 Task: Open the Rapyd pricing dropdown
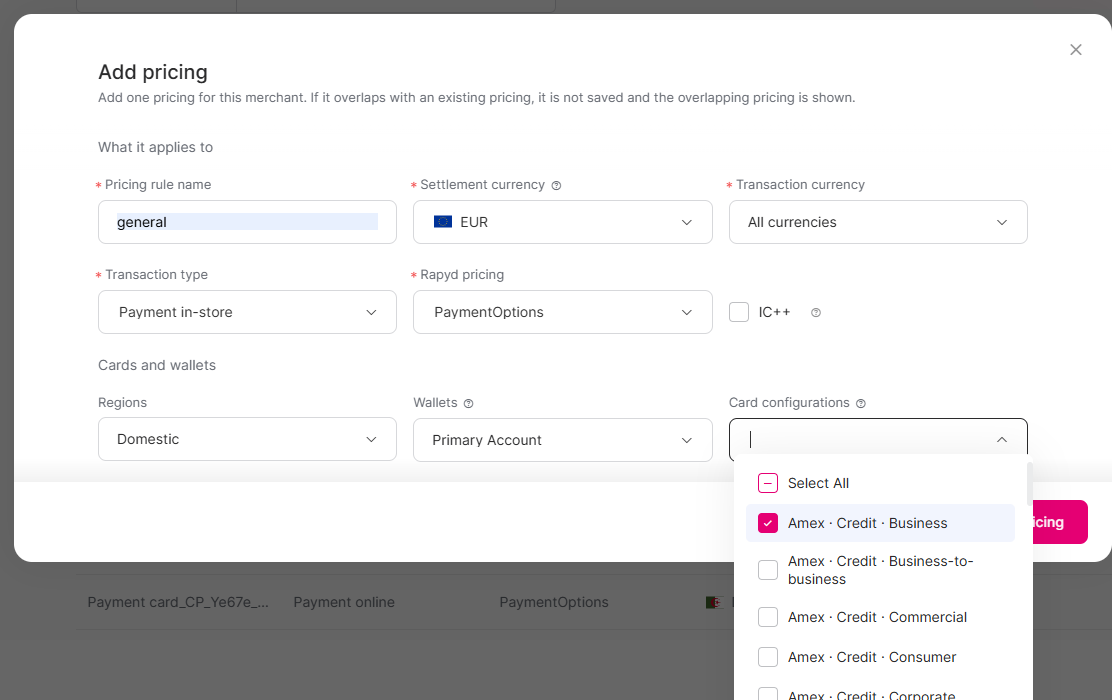563,312
